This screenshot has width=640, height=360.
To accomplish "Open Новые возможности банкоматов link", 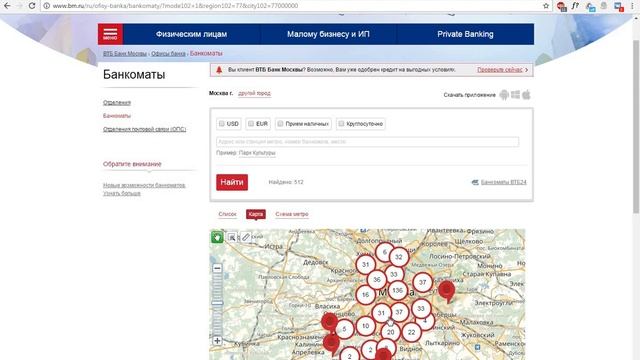I will tap(144, 185).
